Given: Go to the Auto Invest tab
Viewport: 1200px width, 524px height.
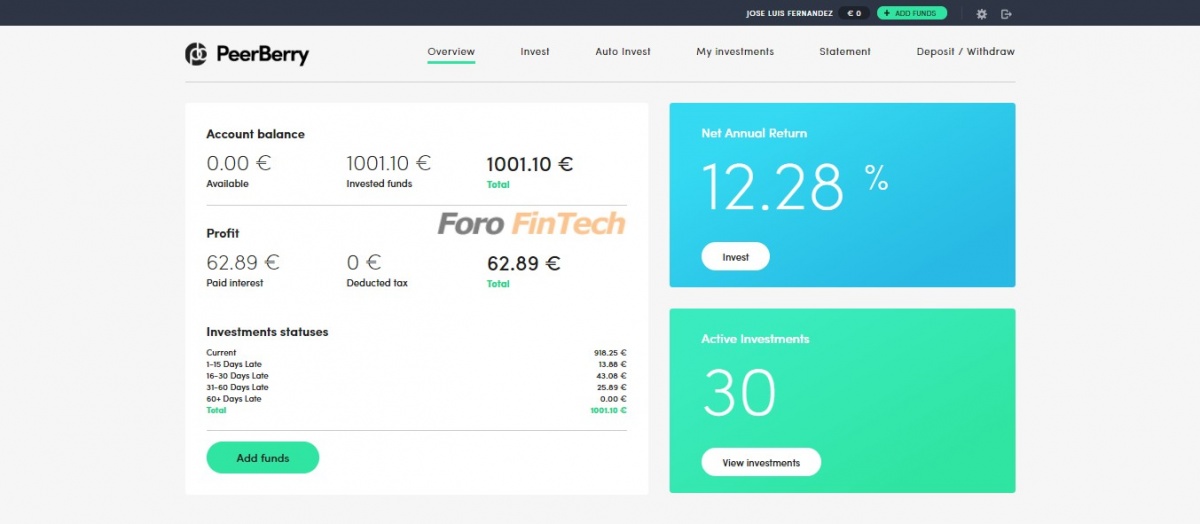Looking at the screenshot, I should (x=623, y=52).
